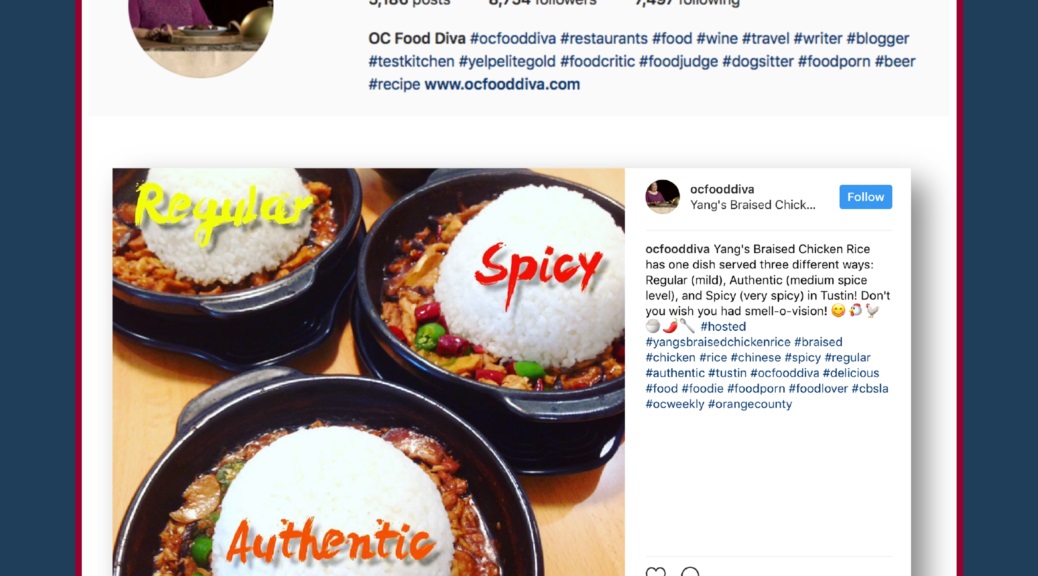Image resolution: width=1038 pixels, height=576 pixels.
Task: Open the www.ocfooddiva.com link
Action: 502,84
